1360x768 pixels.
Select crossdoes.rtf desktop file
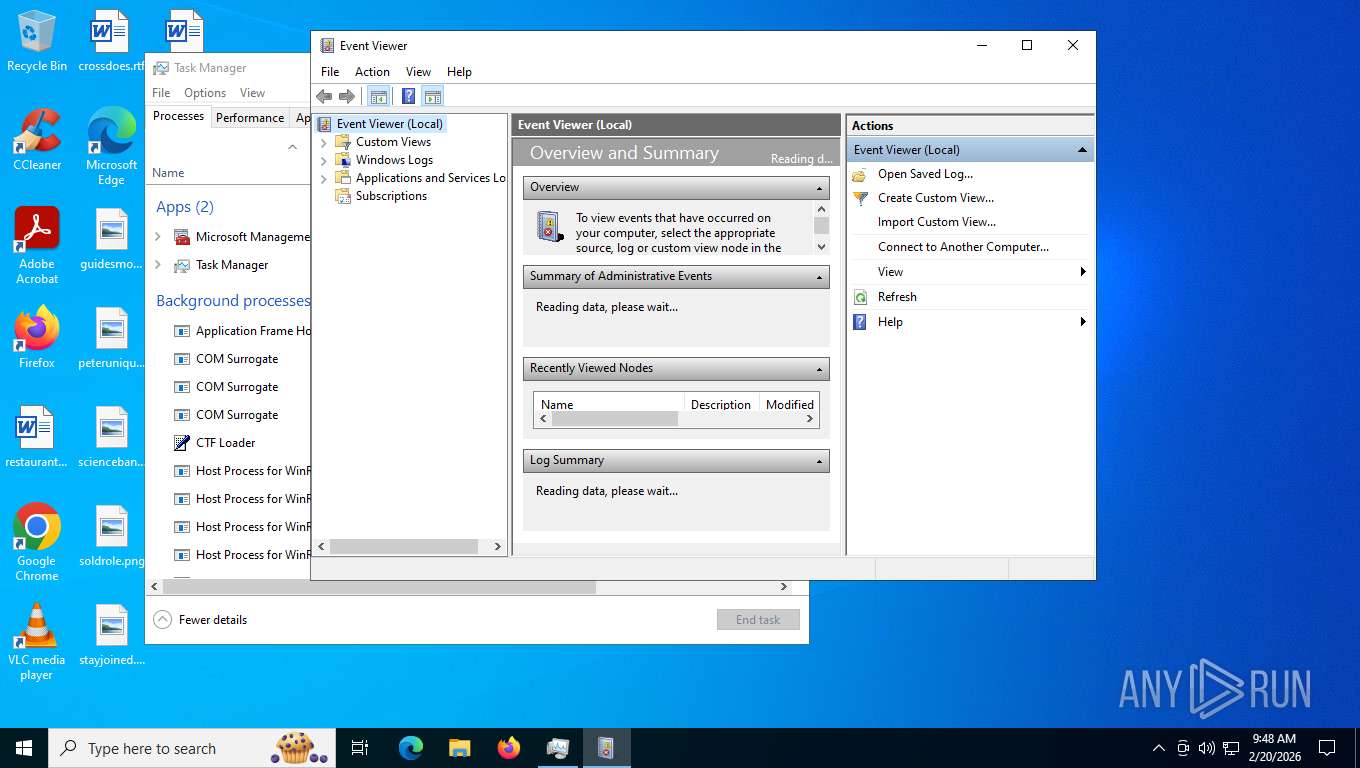[x=111, y=42]
